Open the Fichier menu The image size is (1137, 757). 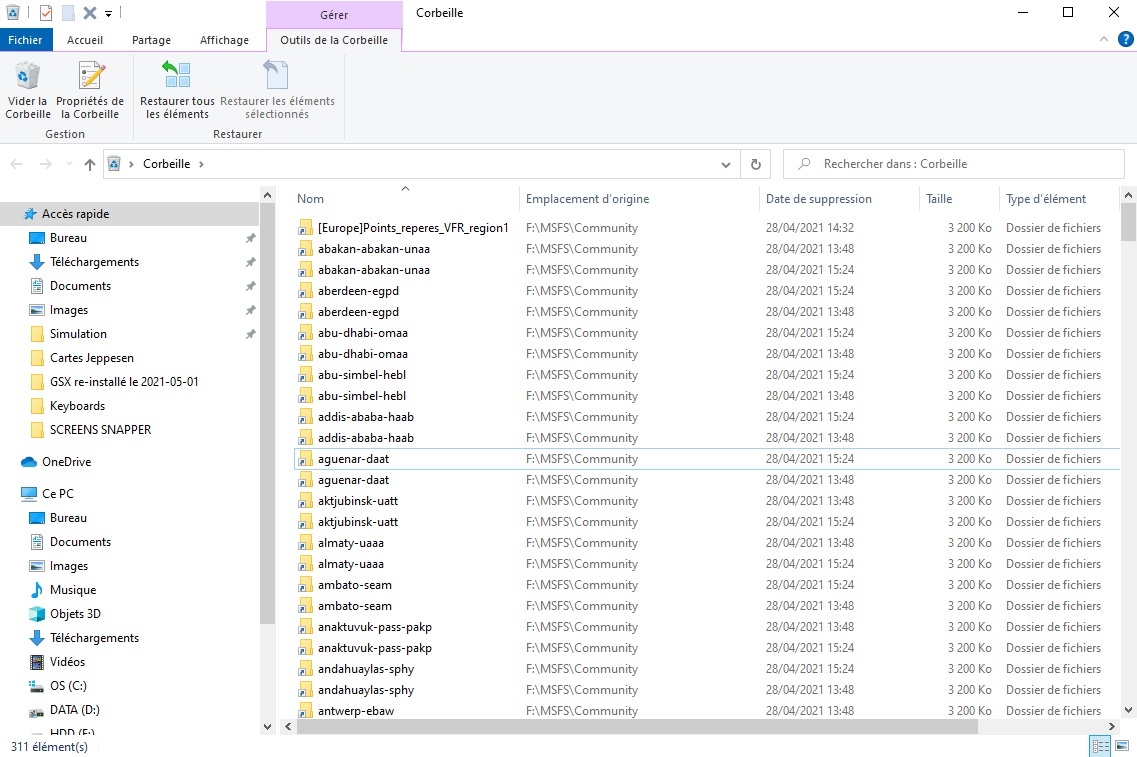pyautogui.click(x=25, y=40)
